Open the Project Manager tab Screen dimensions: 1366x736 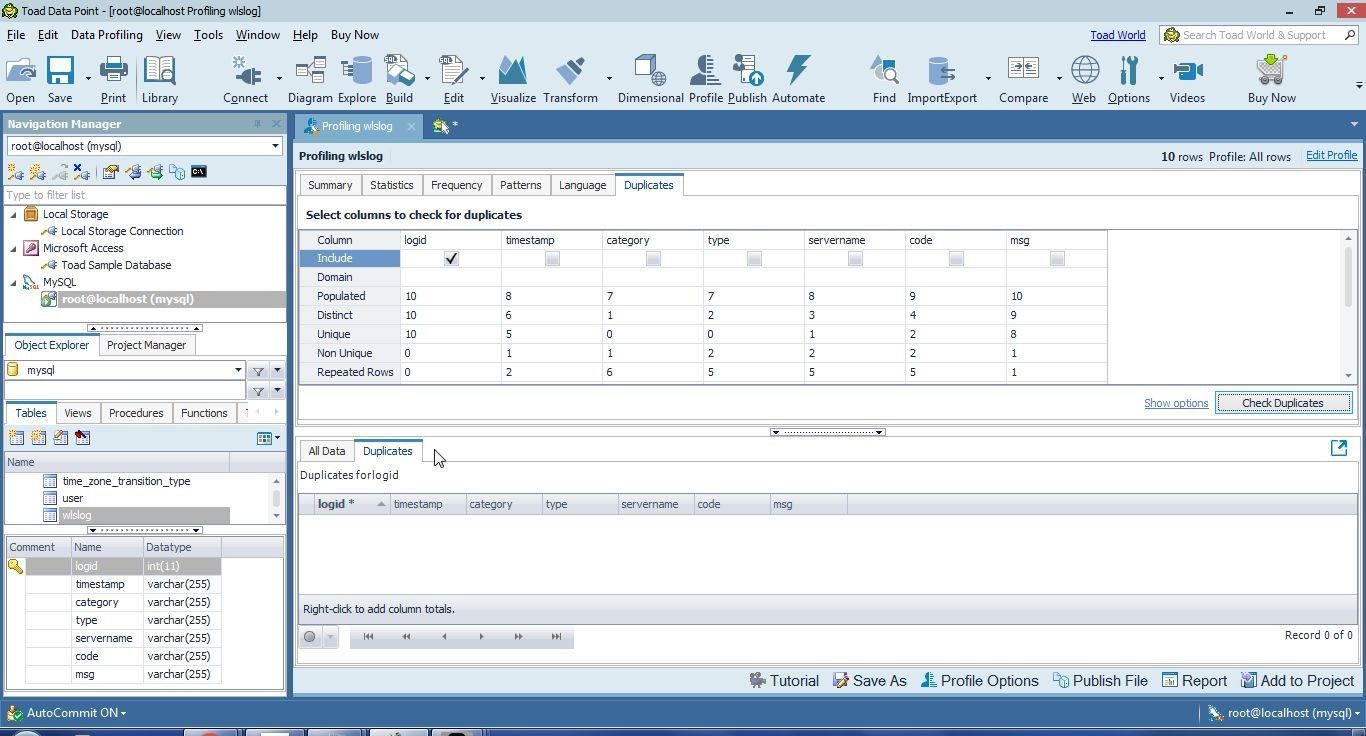point(146,345)
